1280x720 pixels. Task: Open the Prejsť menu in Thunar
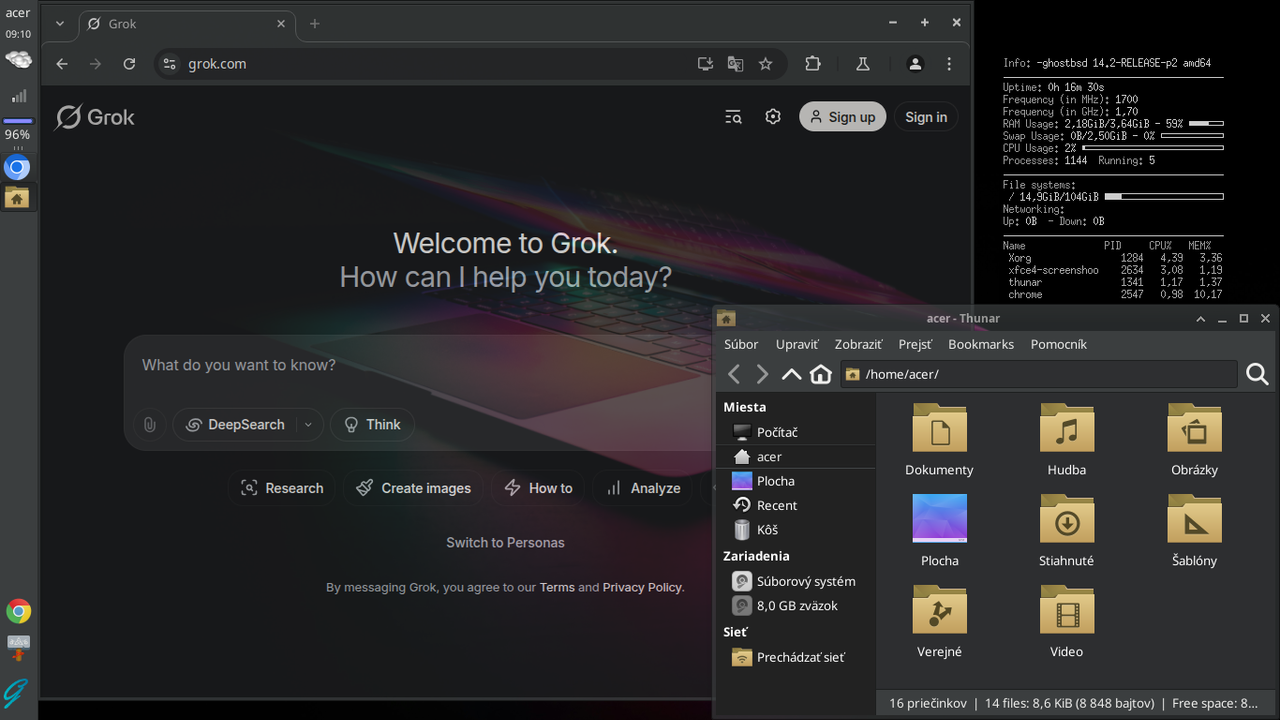click(x=915, y=344)
